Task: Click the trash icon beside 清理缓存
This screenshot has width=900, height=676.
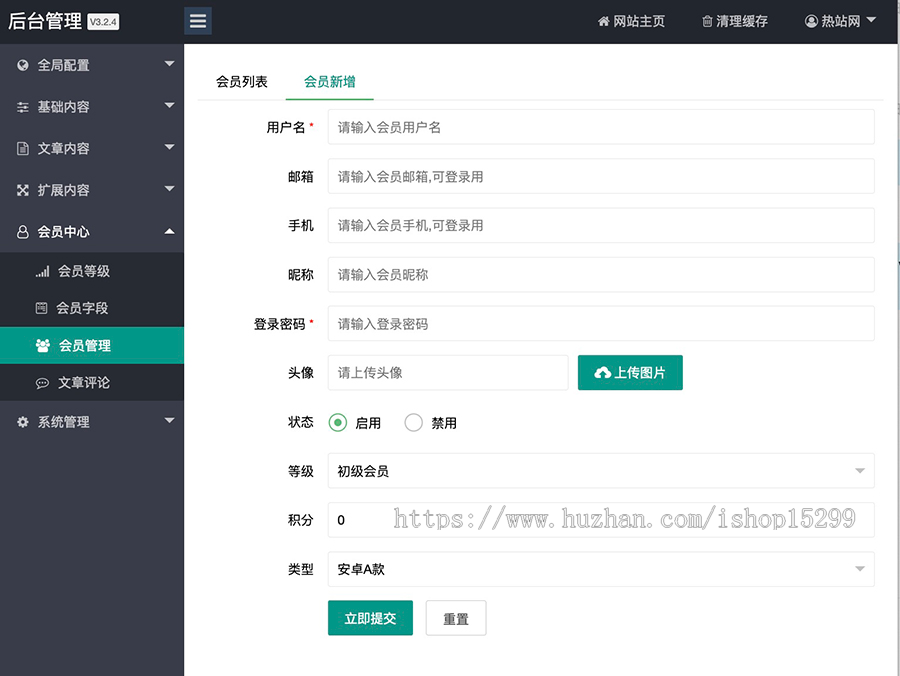Action: coord(707,22)
